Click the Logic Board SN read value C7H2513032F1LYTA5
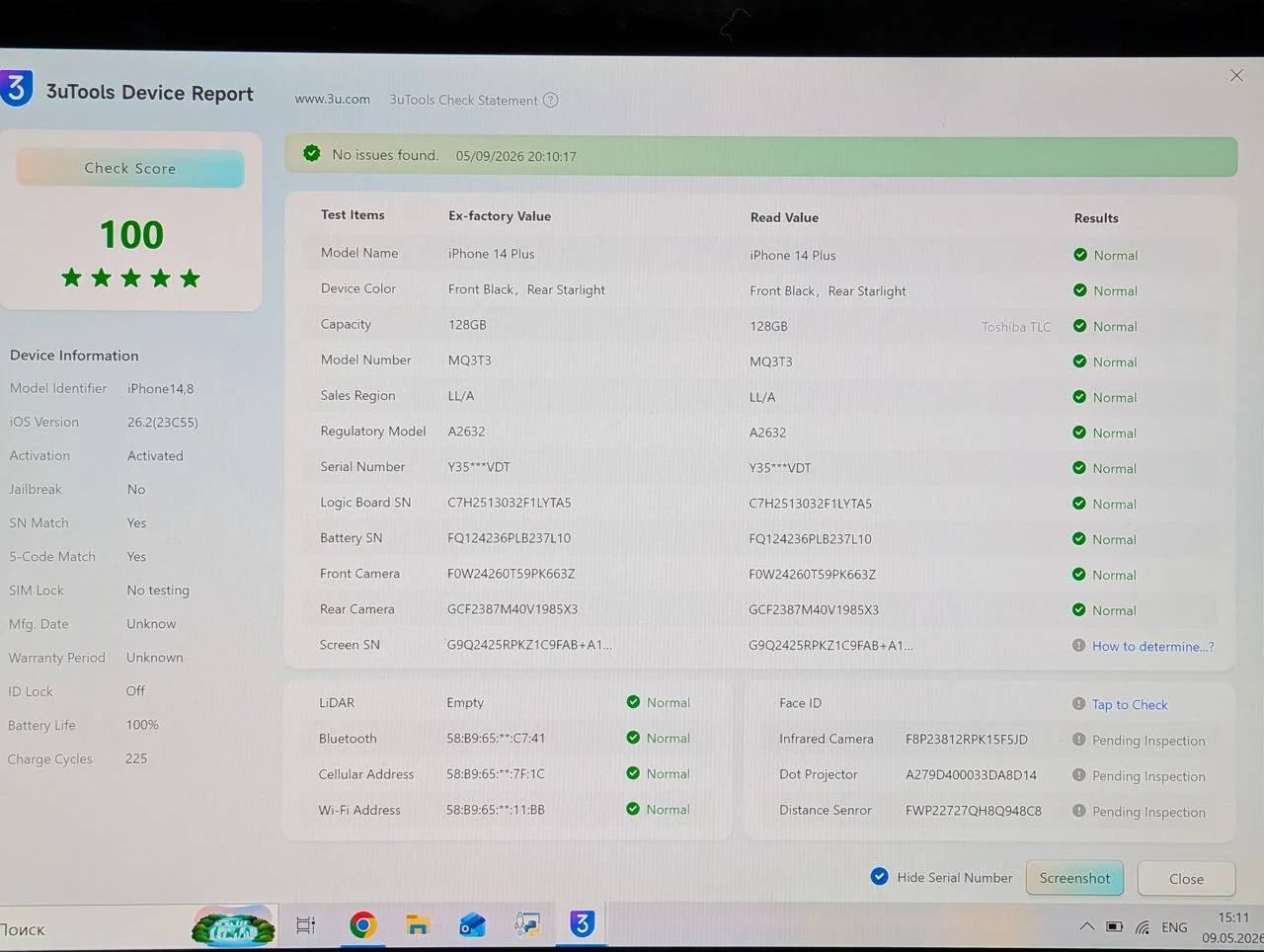The height and width of the screenshot is (952, 1264). 811,504
